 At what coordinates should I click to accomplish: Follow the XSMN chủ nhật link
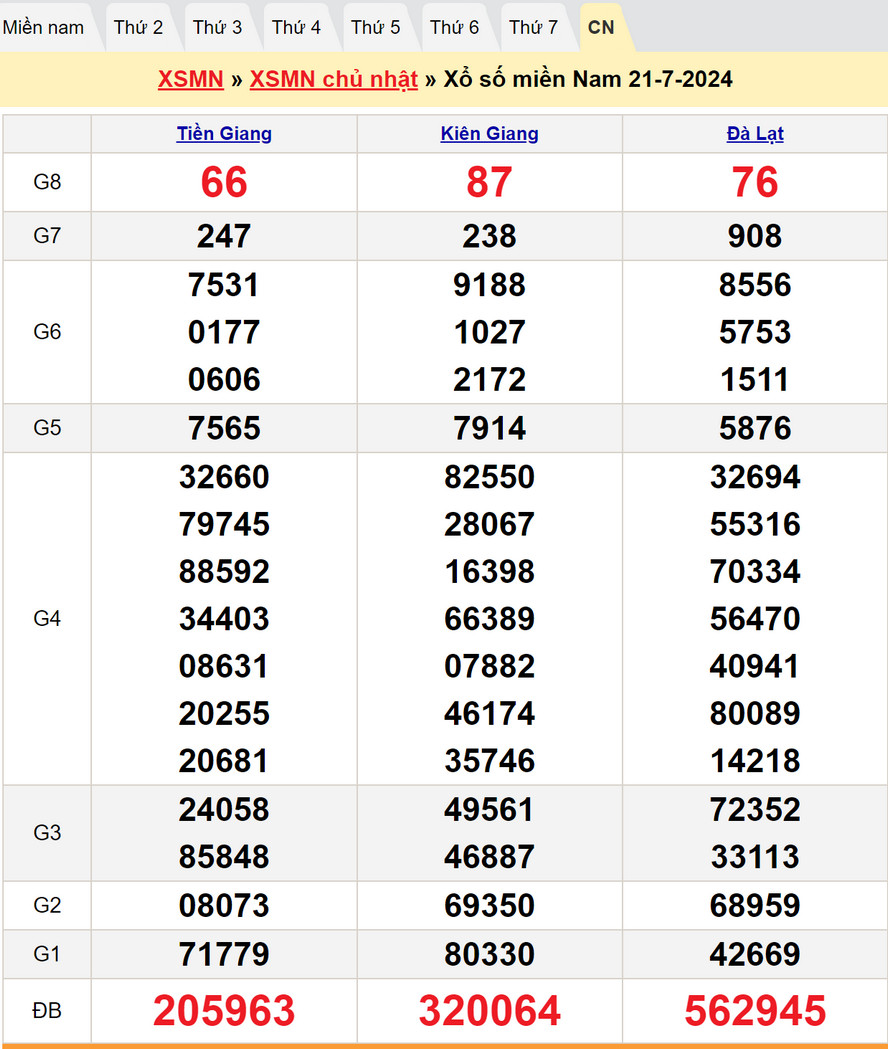(333, 79)
